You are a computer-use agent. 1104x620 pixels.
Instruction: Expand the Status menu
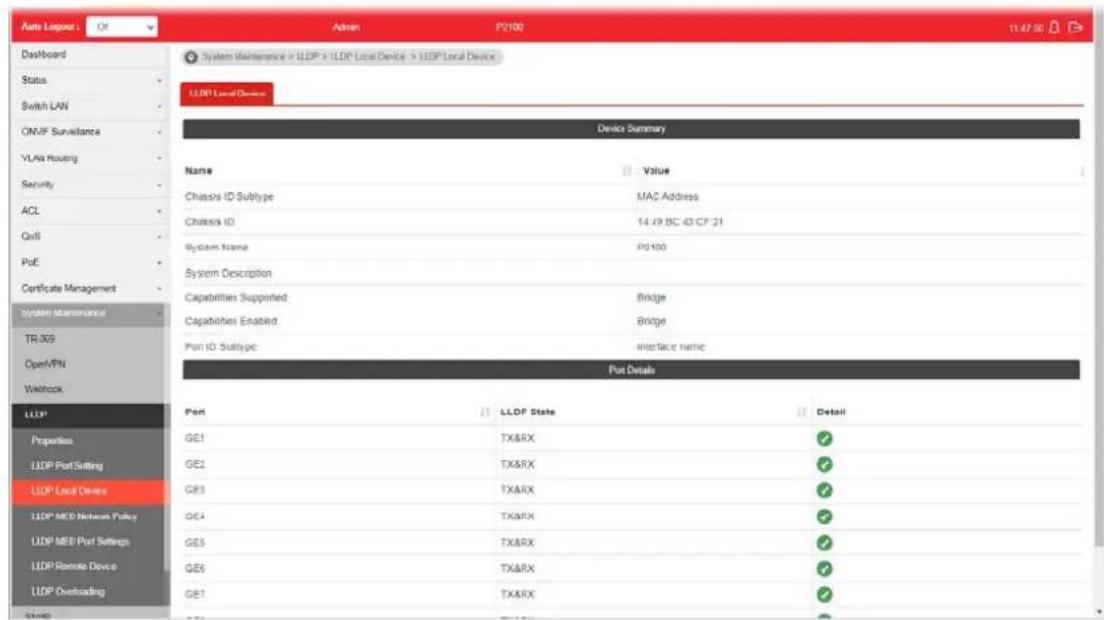pos(90,80)
